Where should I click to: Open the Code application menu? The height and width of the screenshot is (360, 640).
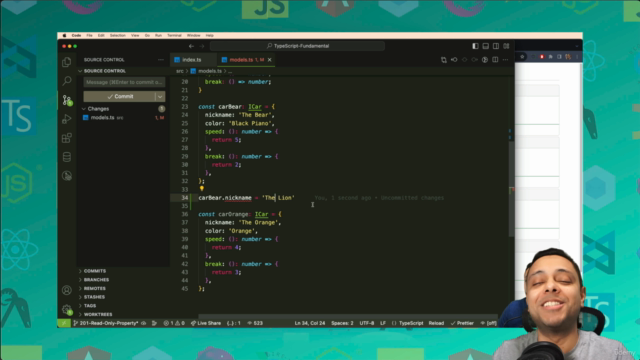[76, 36]
